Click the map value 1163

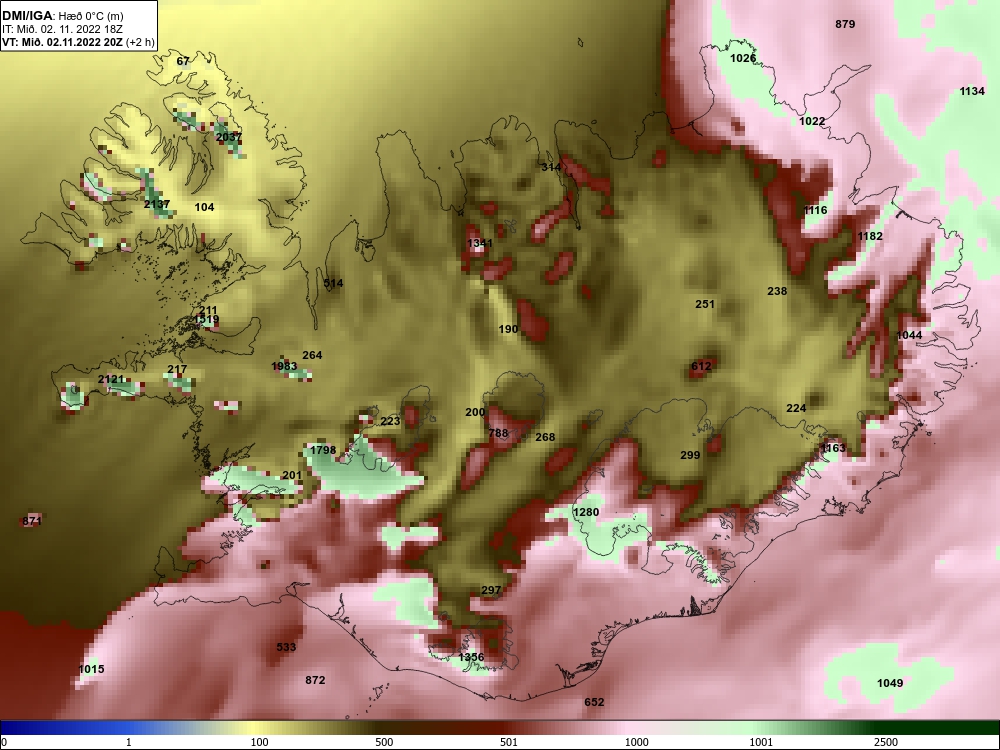coord(833,448)
